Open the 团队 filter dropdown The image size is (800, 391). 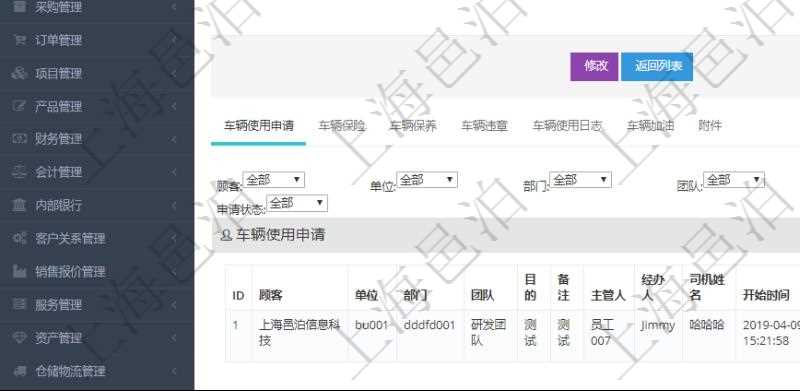pyautogui.click(x=734, y=180)
